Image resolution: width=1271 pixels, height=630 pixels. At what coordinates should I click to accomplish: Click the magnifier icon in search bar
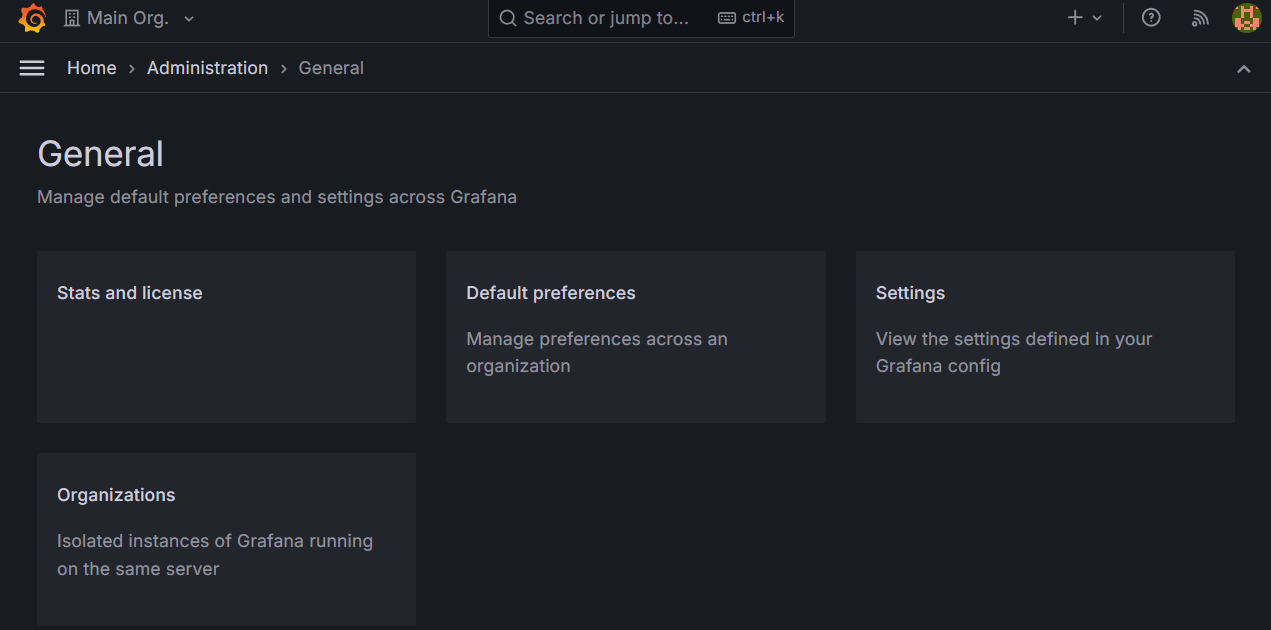508,18
